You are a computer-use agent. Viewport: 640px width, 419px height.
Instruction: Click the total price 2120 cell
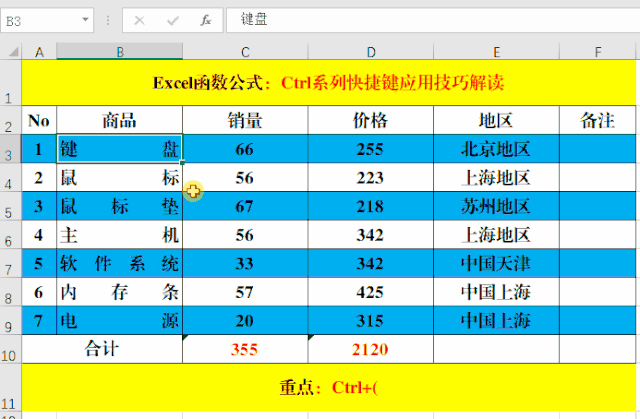point(371,349)
